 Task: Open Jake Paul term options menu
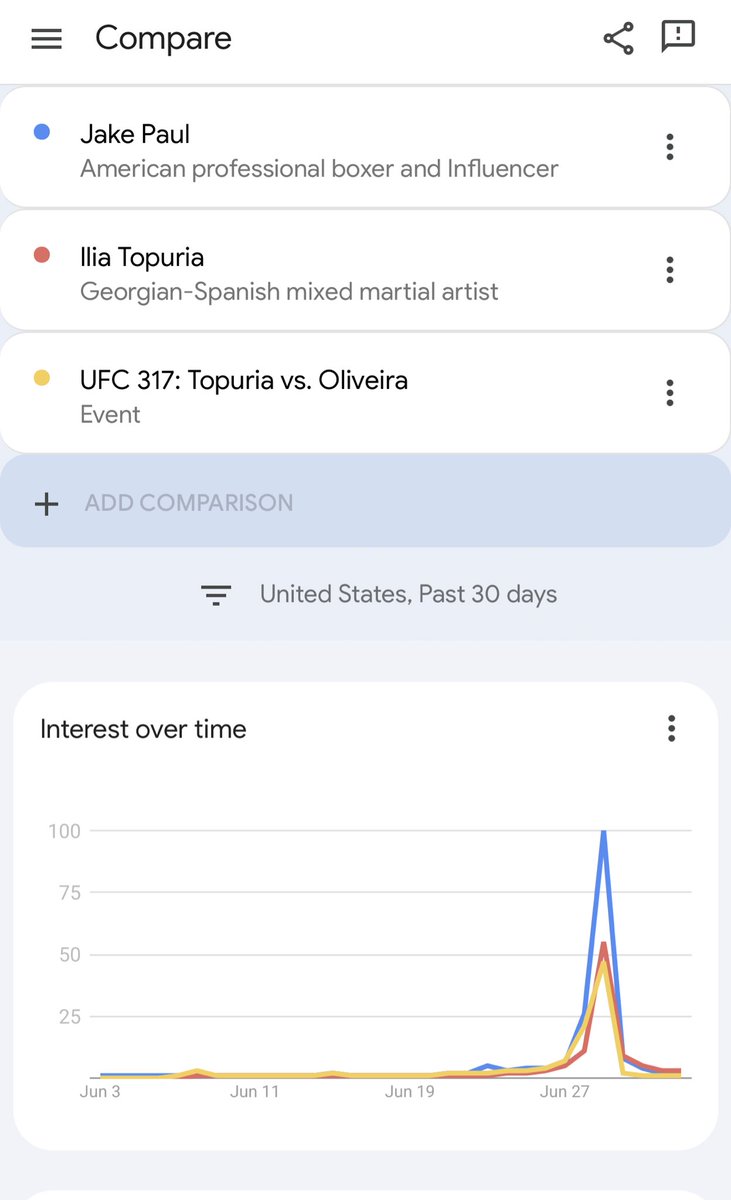click(x=670, y=147)
